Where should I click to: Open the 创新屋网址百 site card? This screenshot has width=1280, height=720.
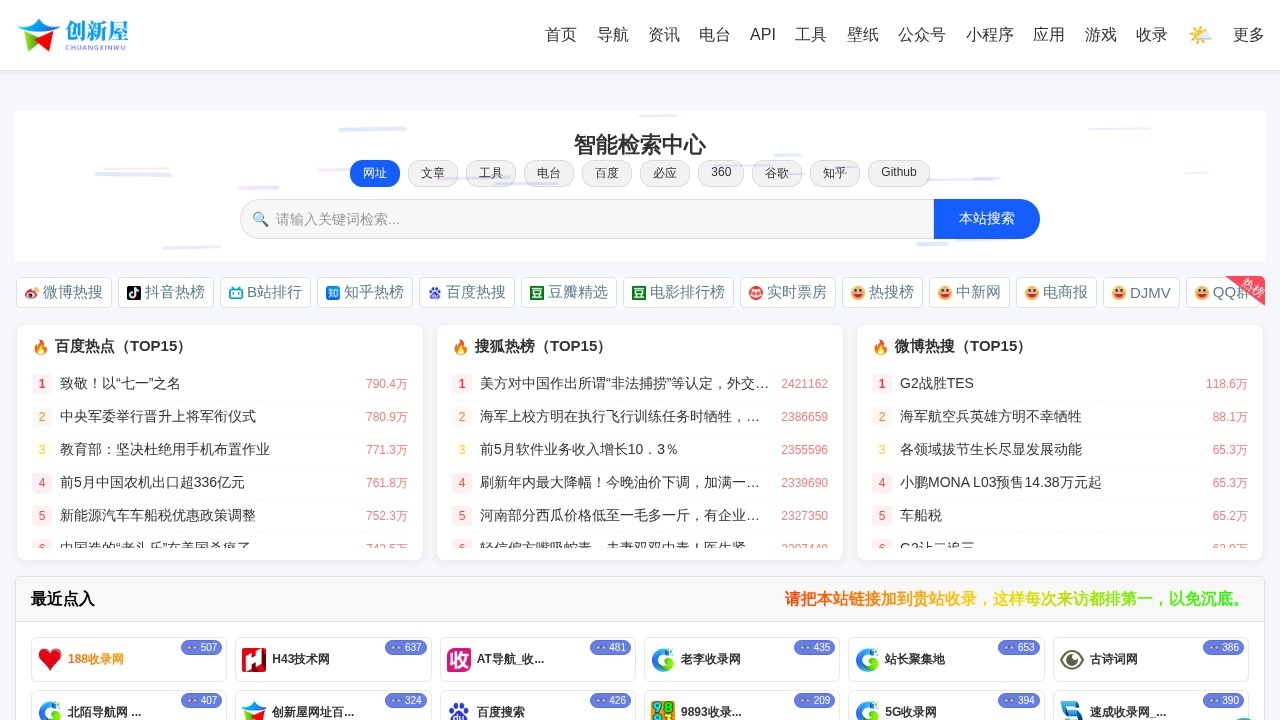point(333,706)
